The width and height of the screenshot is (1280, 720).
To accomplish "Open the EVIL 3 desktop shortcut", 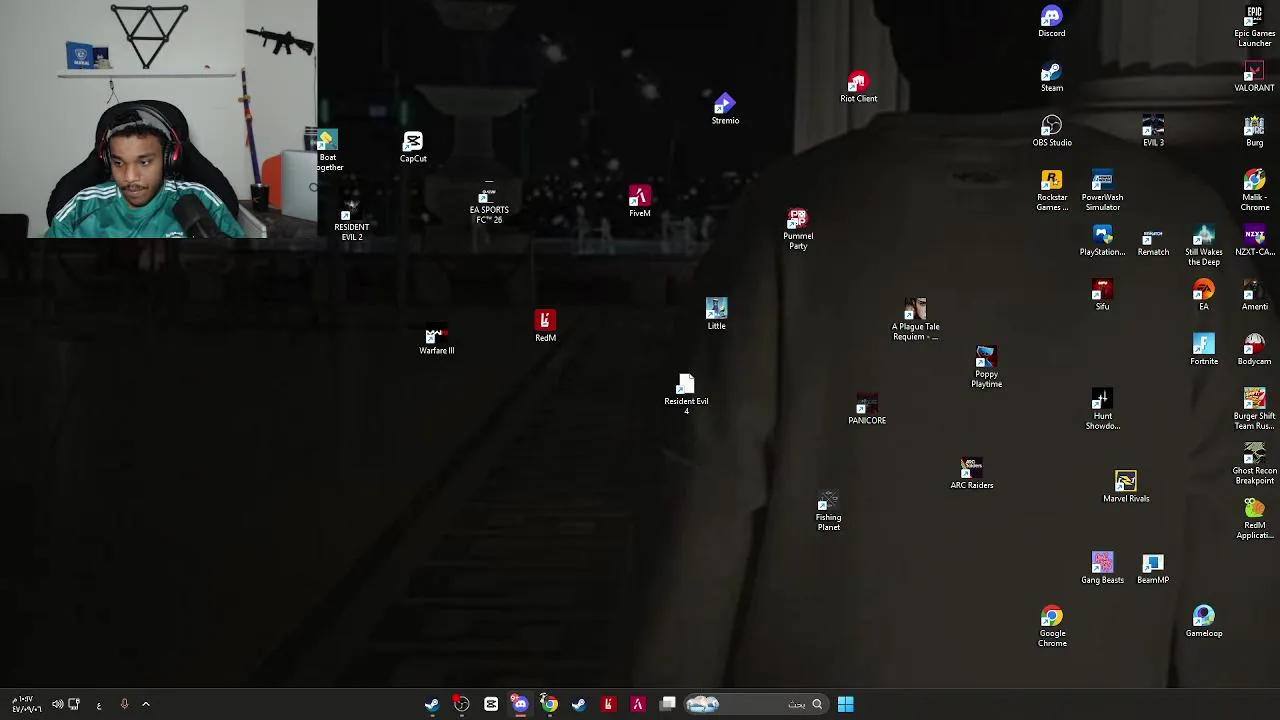I will pyautogui.click(x=1153, y=131).
